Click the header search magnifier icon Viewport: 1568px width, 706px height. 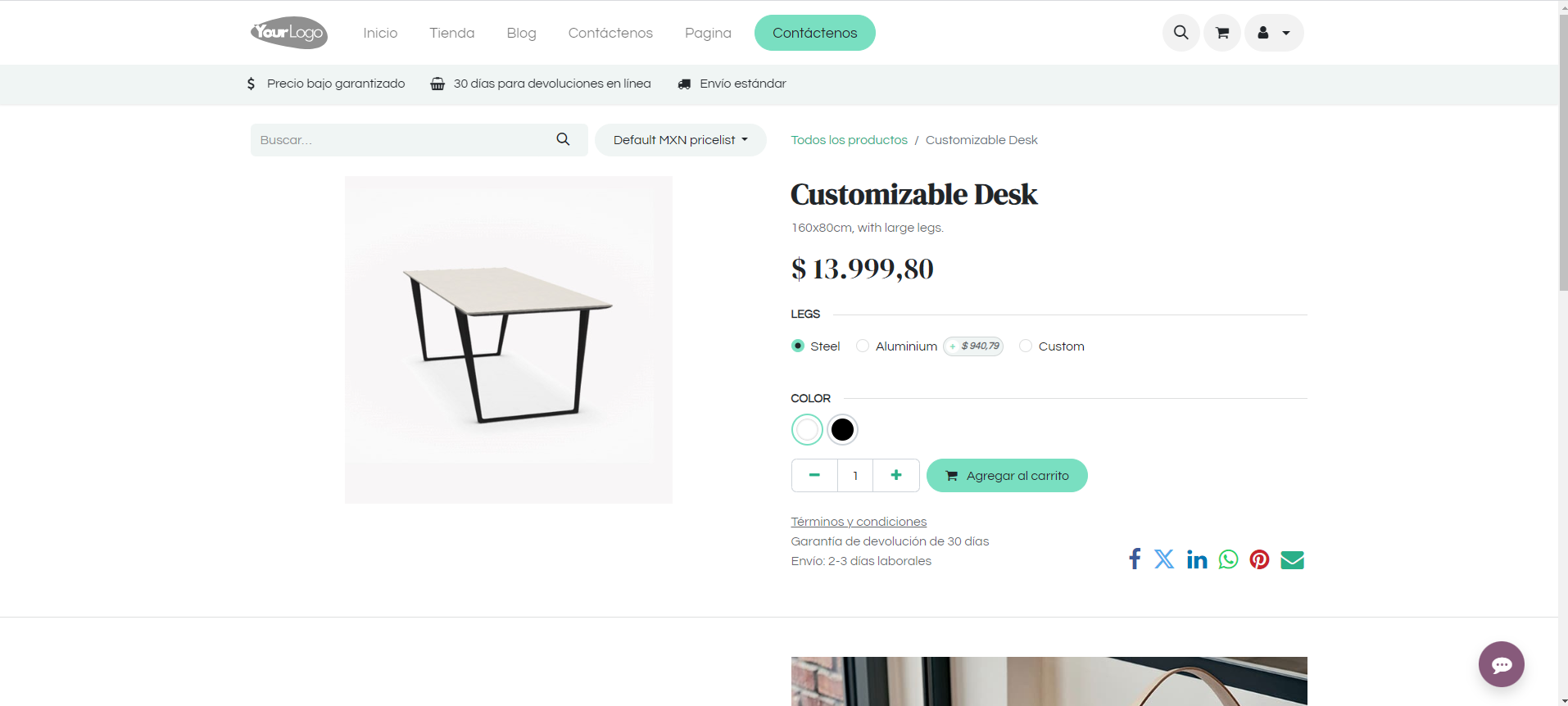1181,33
